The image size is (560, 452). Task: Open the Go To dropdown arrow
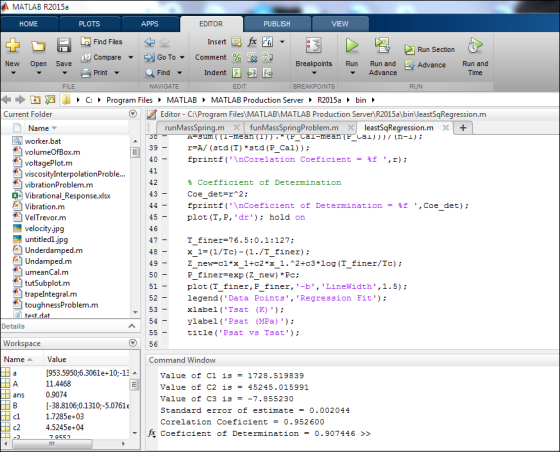click(182, 57)
